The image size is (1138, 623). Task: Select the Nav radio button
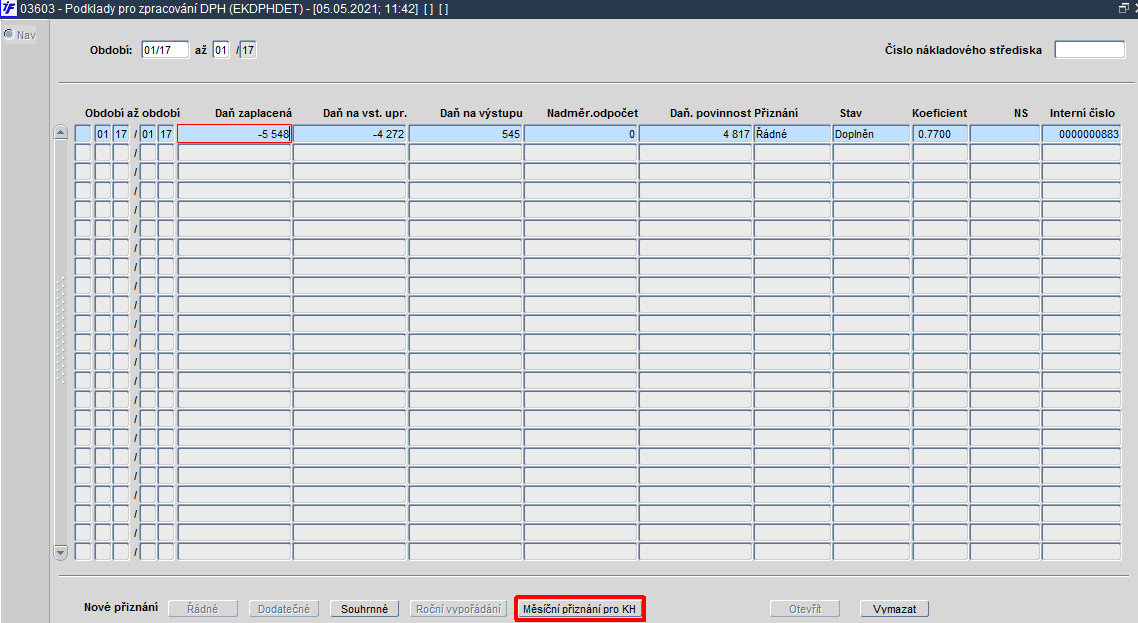click(x=9, y=34)
